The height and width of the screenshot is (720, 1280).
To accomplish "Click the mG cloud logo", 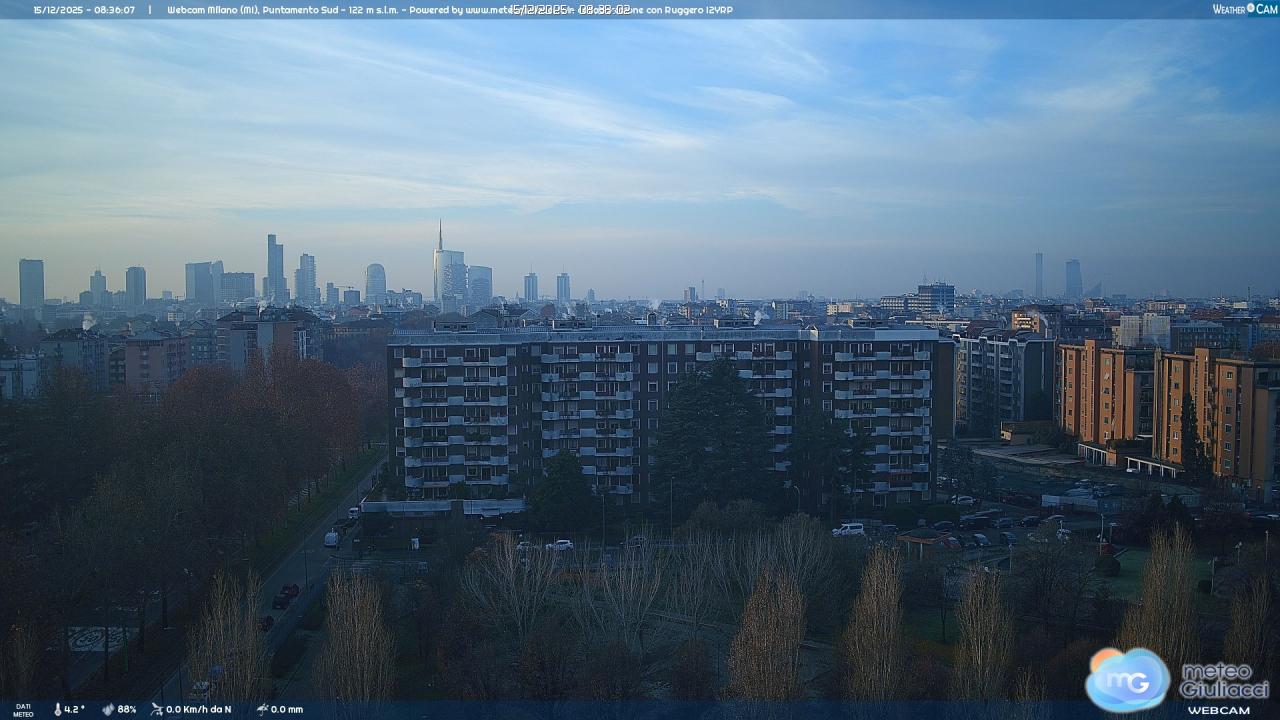I will (1127, 680).
